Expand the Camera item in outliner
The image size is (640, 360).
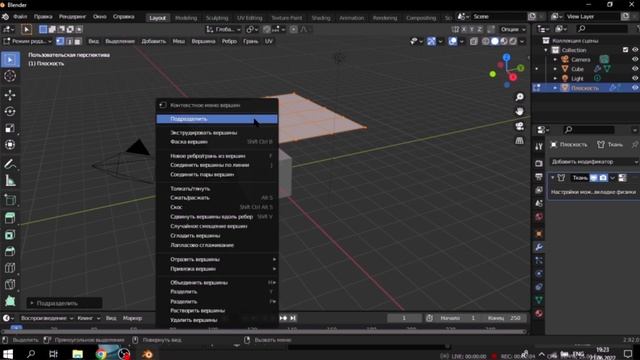555,60
